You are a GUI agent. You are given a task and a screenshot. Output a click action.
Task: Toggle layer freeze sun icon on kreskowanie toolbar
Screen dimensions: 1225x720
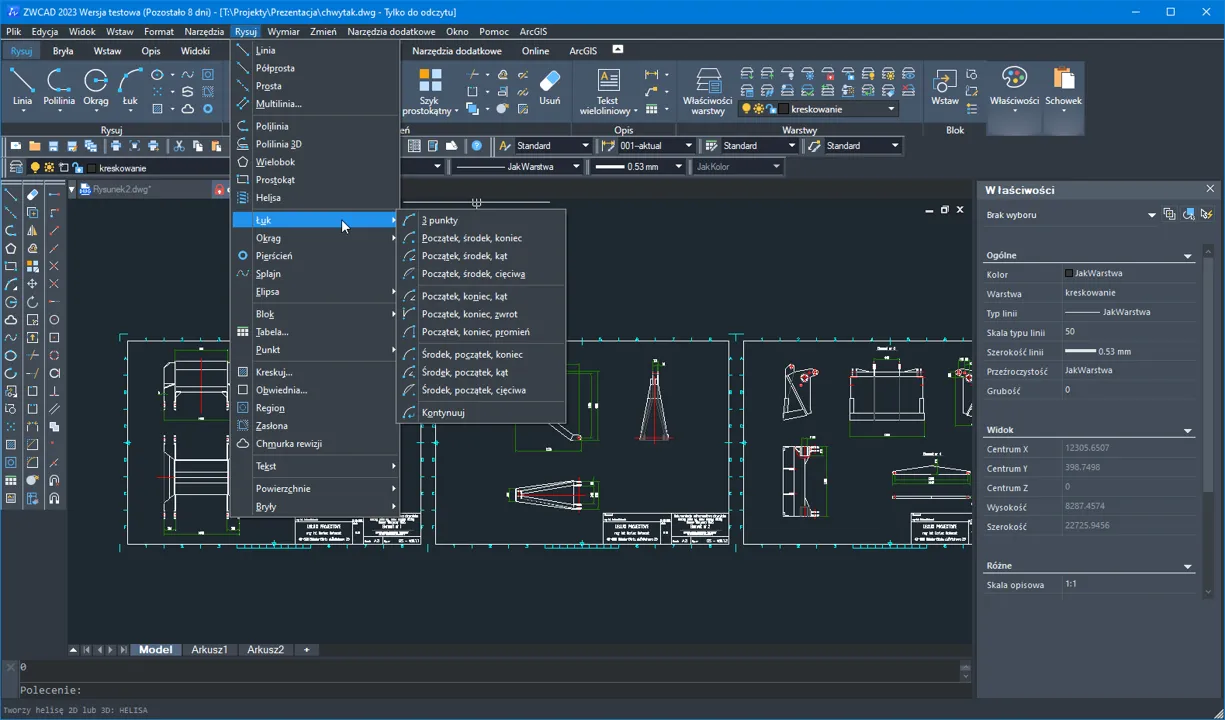coord(49,168)
